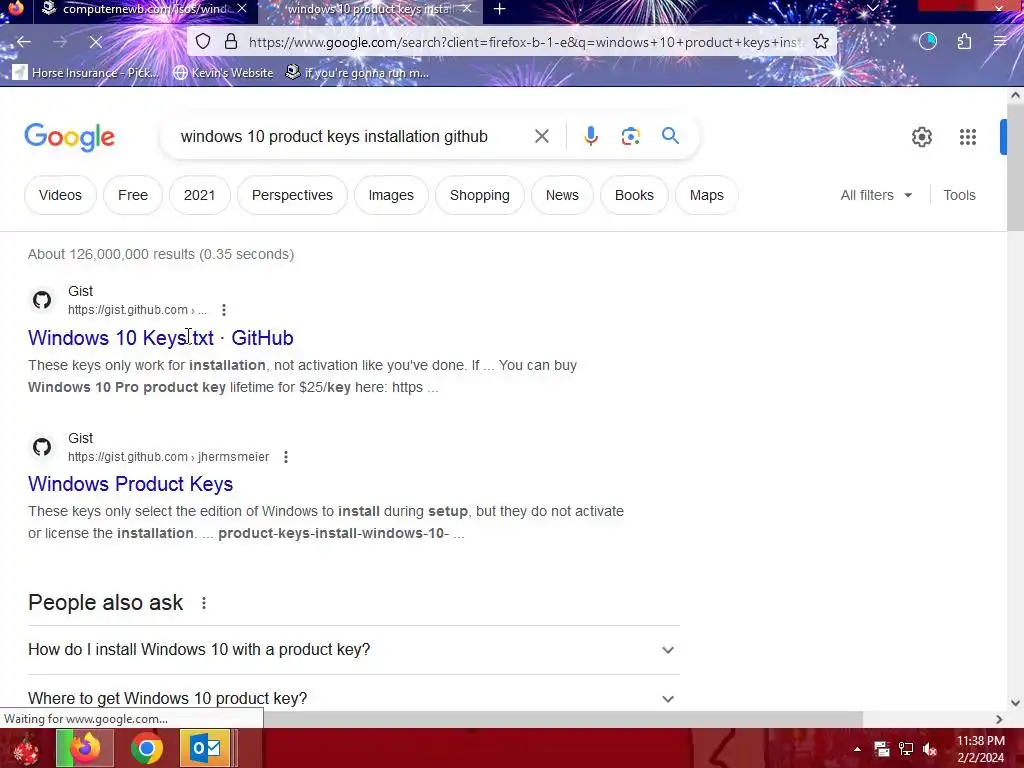Screen dimensions: 1024x768
Task: Open the extensions puzzle icon
Action: [x=964, y=42]
